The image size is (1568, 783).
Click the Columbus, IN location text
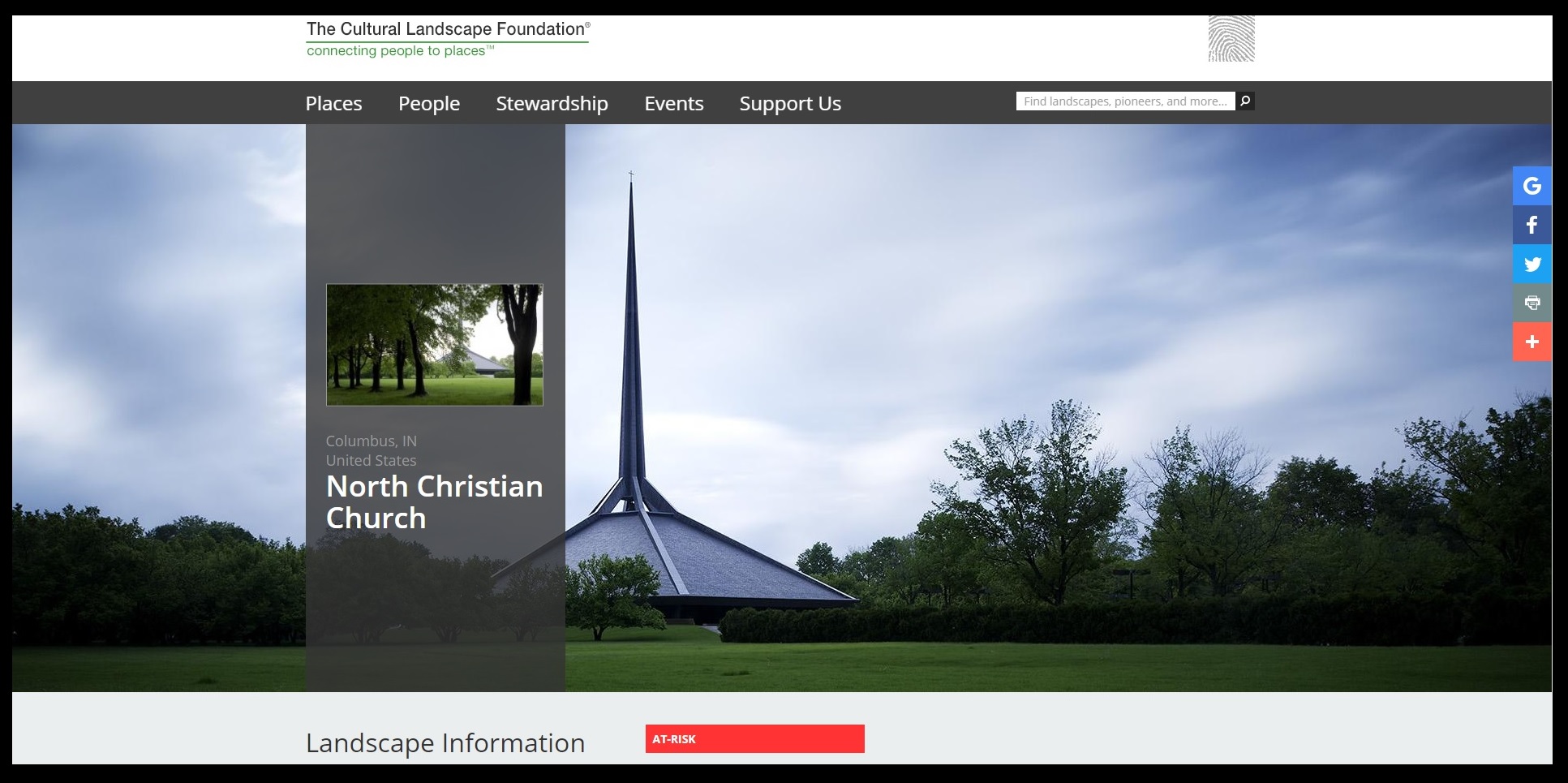(372, 441)
